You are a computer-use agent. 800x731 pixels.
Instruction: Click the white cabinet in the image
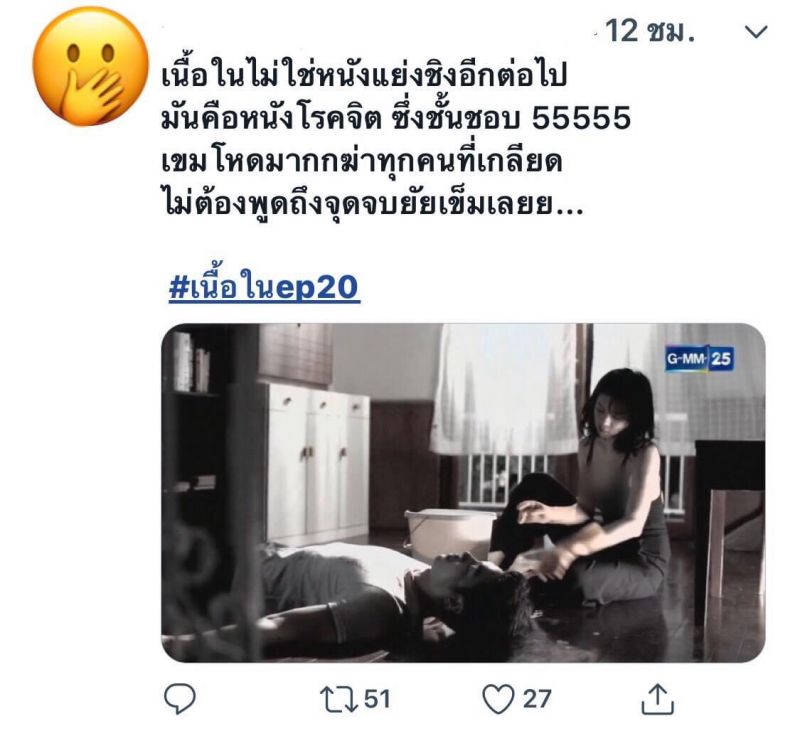click(x=316, y=462)
